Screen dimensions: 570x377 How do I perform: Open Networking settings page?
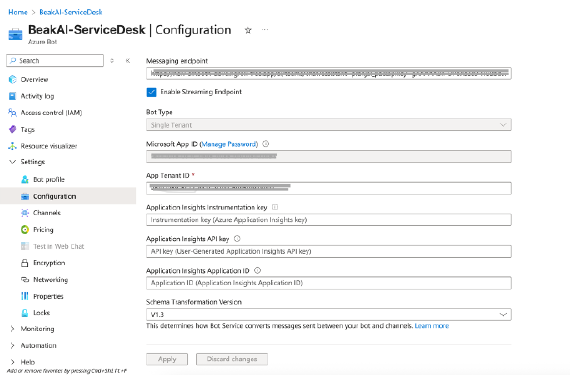tap(51, 280)
